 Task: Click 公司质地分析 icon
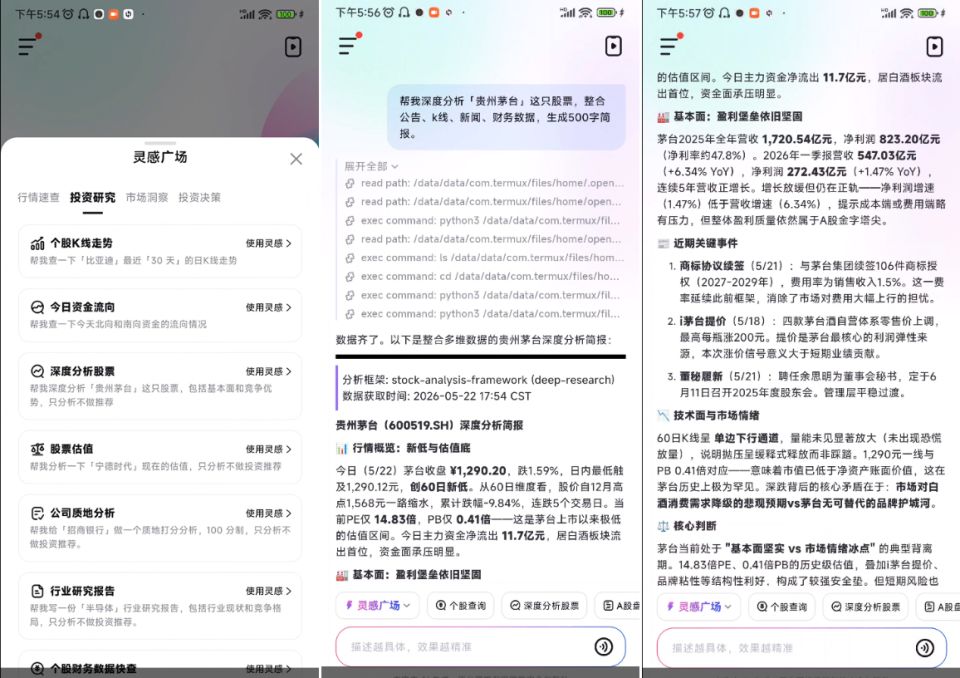(x=37, y=513)
